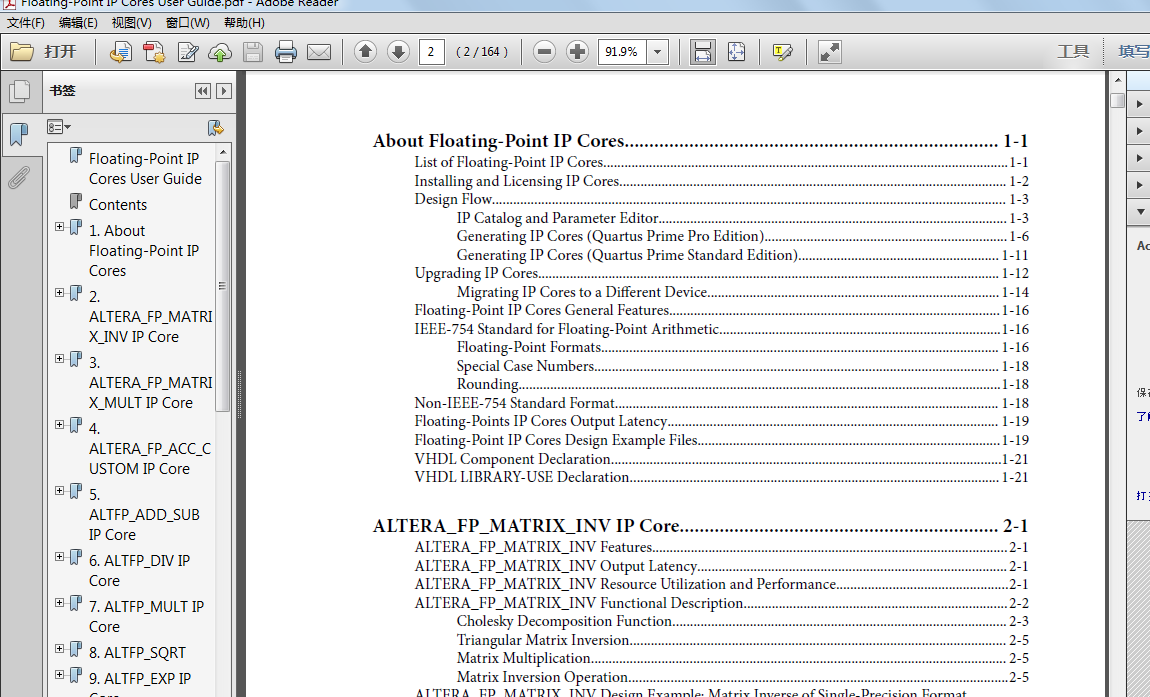Image resolution: width=1150 pixels, height=697 pixels.
Task: Click the fit one full page icon
Action: click(x=736, y=51)
